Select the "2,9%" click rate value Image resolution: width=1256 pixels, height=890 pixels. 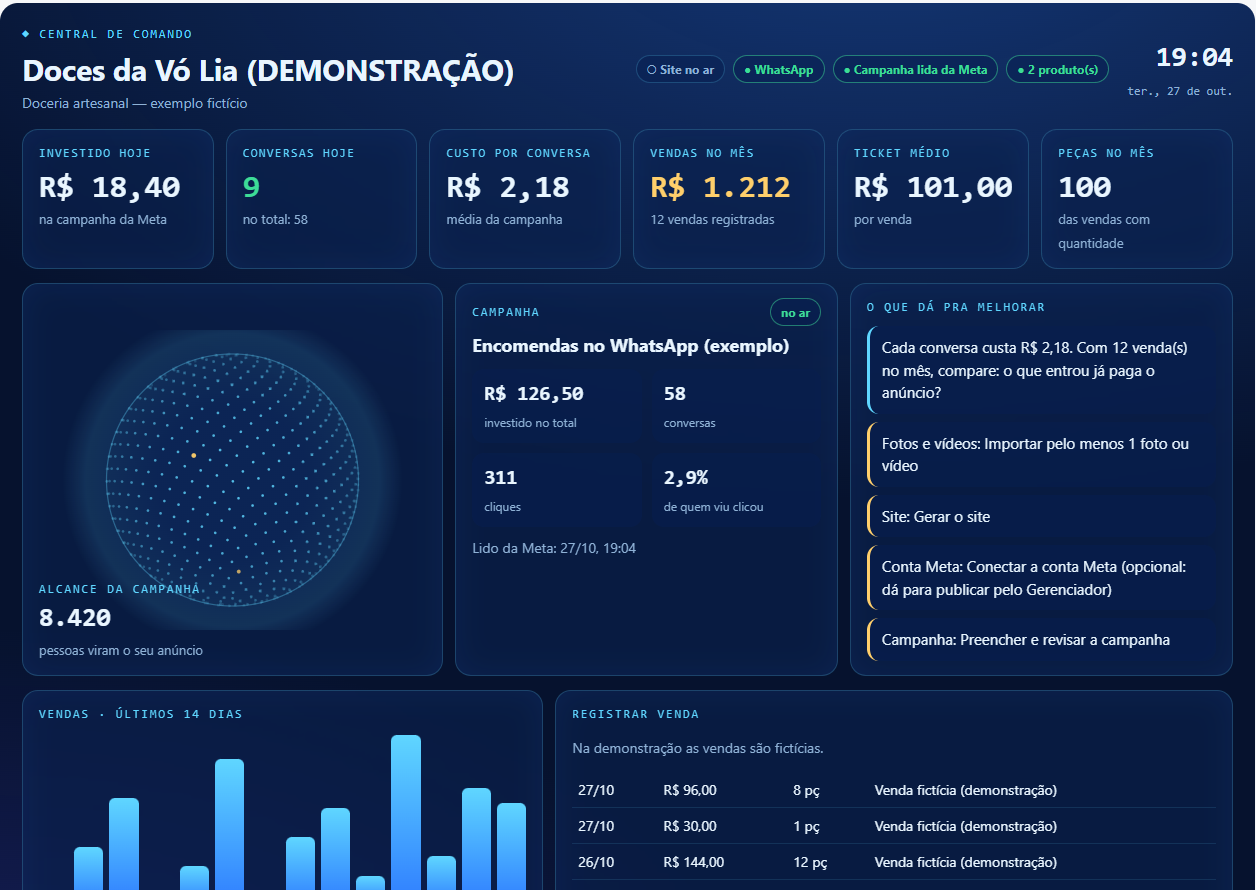pos(686,478)
